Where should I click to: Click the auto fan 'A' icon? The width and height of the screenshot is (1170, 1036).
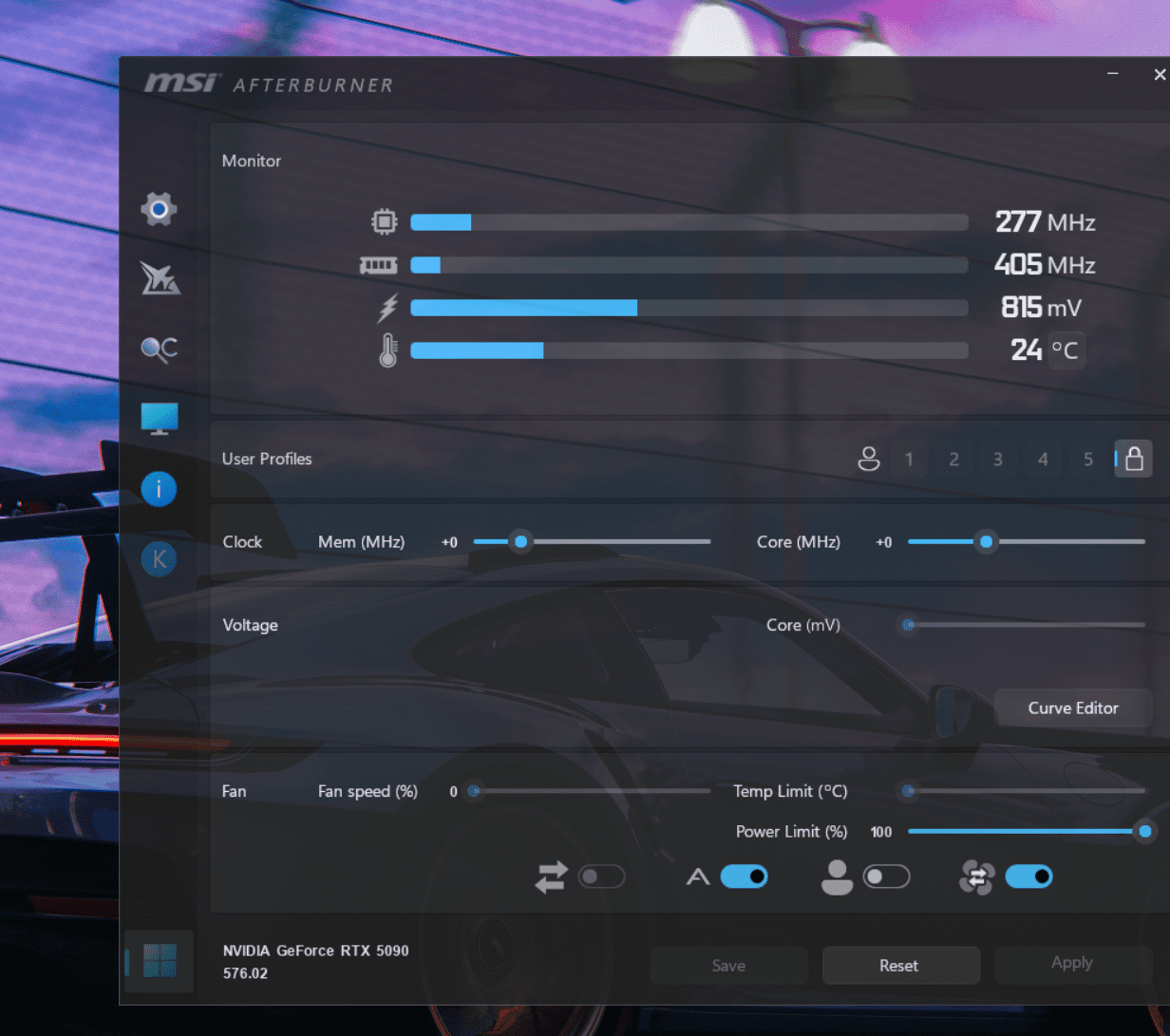[698, 876]
